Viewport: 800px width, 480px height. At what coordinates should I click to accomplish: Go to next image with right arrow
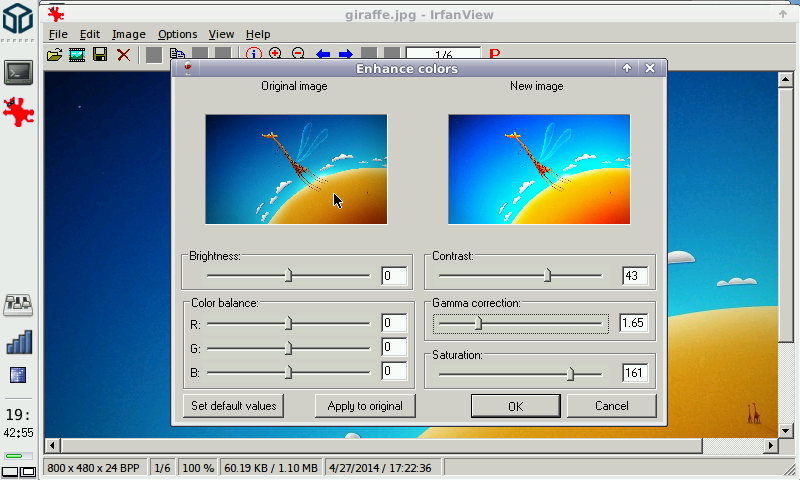pos(345,54)
